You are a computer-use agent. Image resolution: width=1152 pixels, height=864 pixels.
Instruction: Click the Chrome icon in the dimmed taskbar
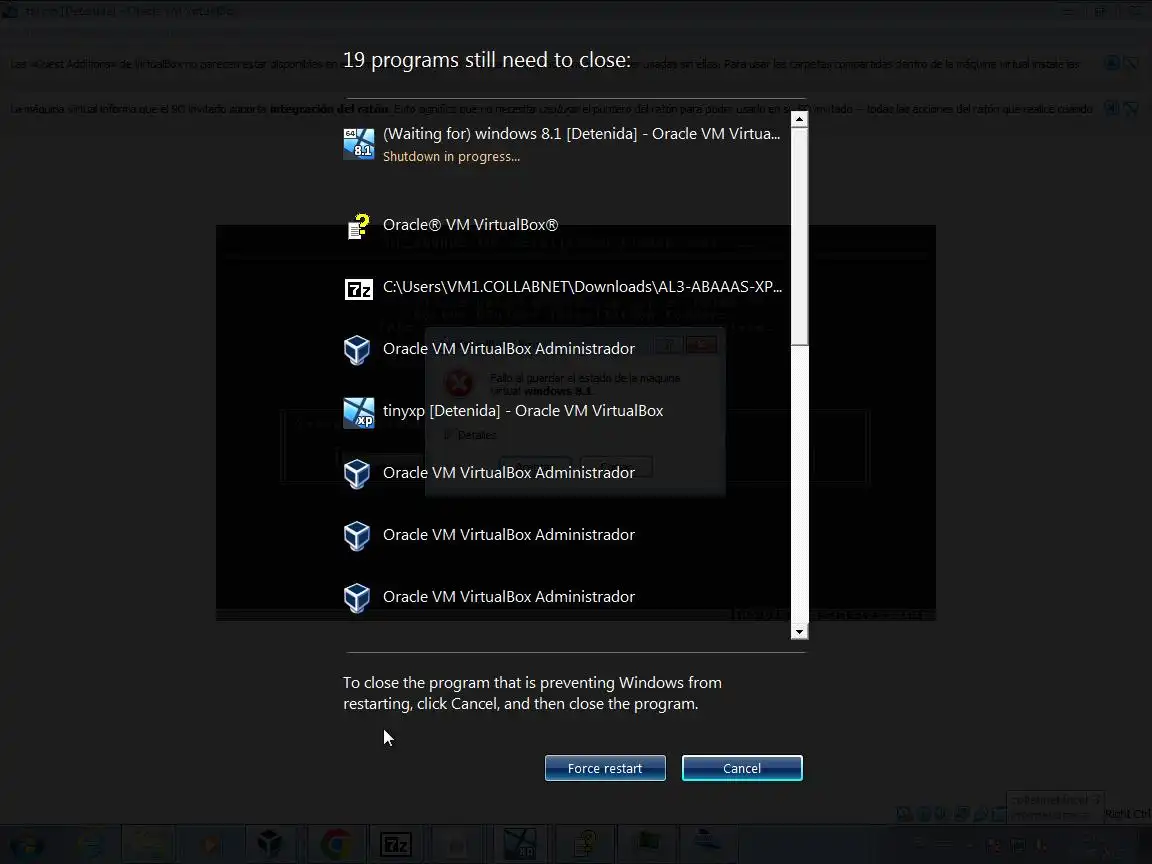point(335,844)
